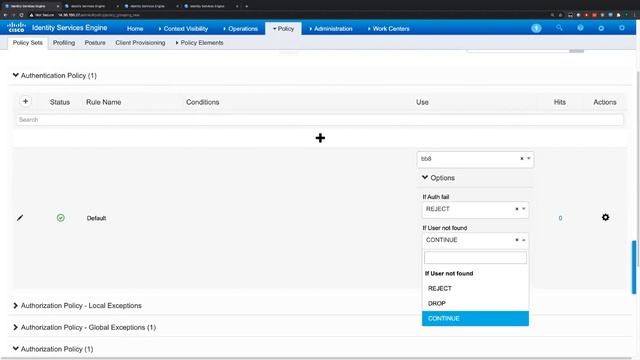Screen dimensions: 640x360
Task: Open the search magnifier icon in header
Action: coord(559,28)
